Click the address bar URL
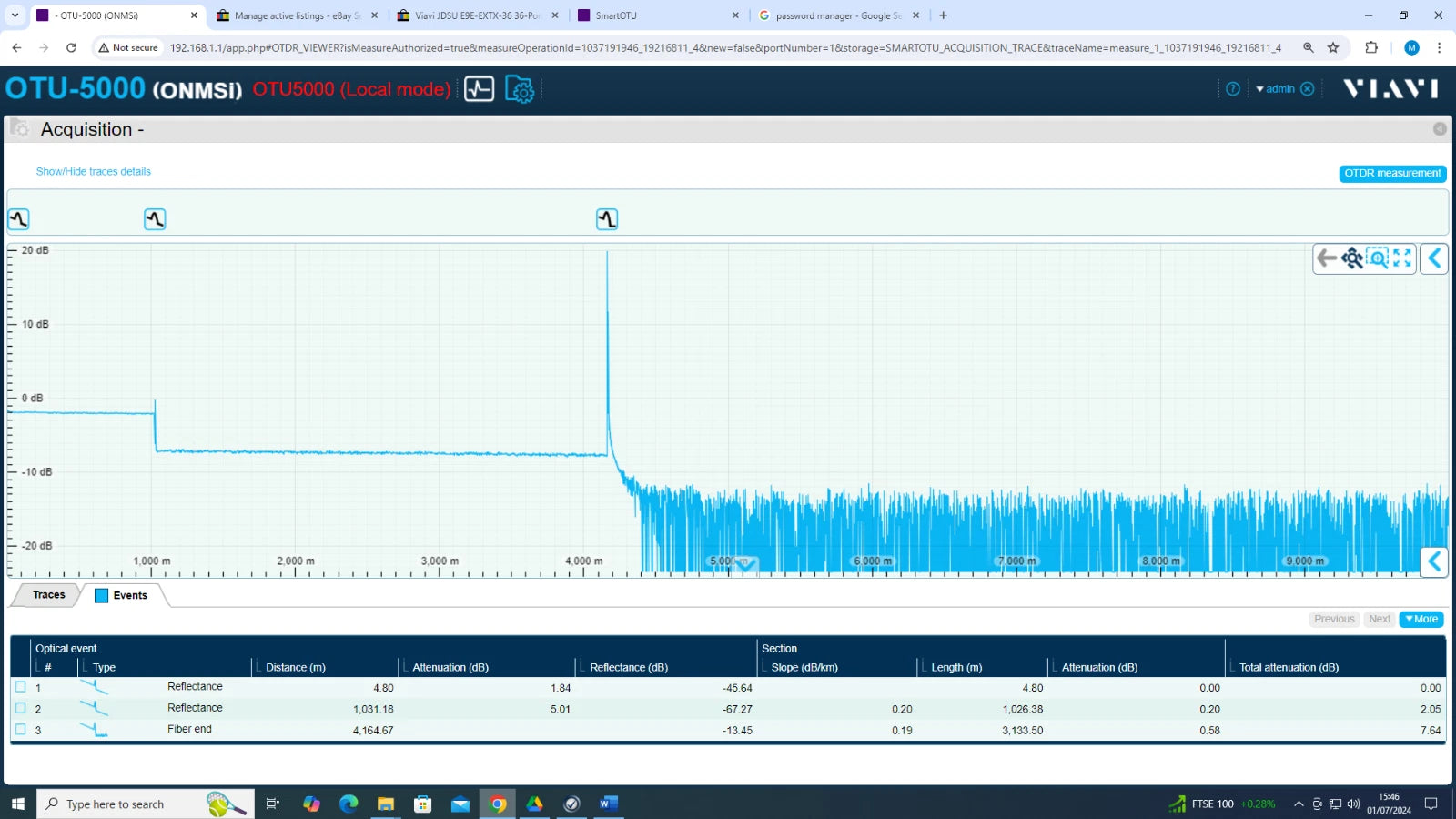The width and height of the screenshot is (1456, 819). pos(725,47)
